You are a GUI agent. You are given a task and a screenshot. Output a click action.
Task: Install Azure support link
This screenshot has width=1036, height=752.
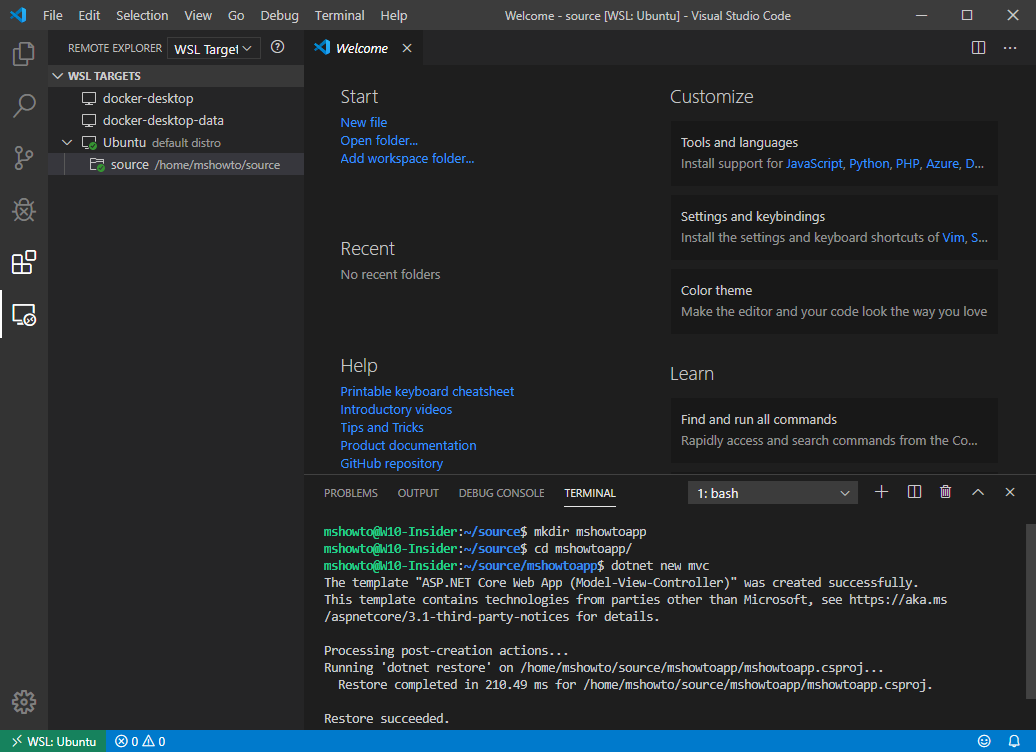[942, 164]
